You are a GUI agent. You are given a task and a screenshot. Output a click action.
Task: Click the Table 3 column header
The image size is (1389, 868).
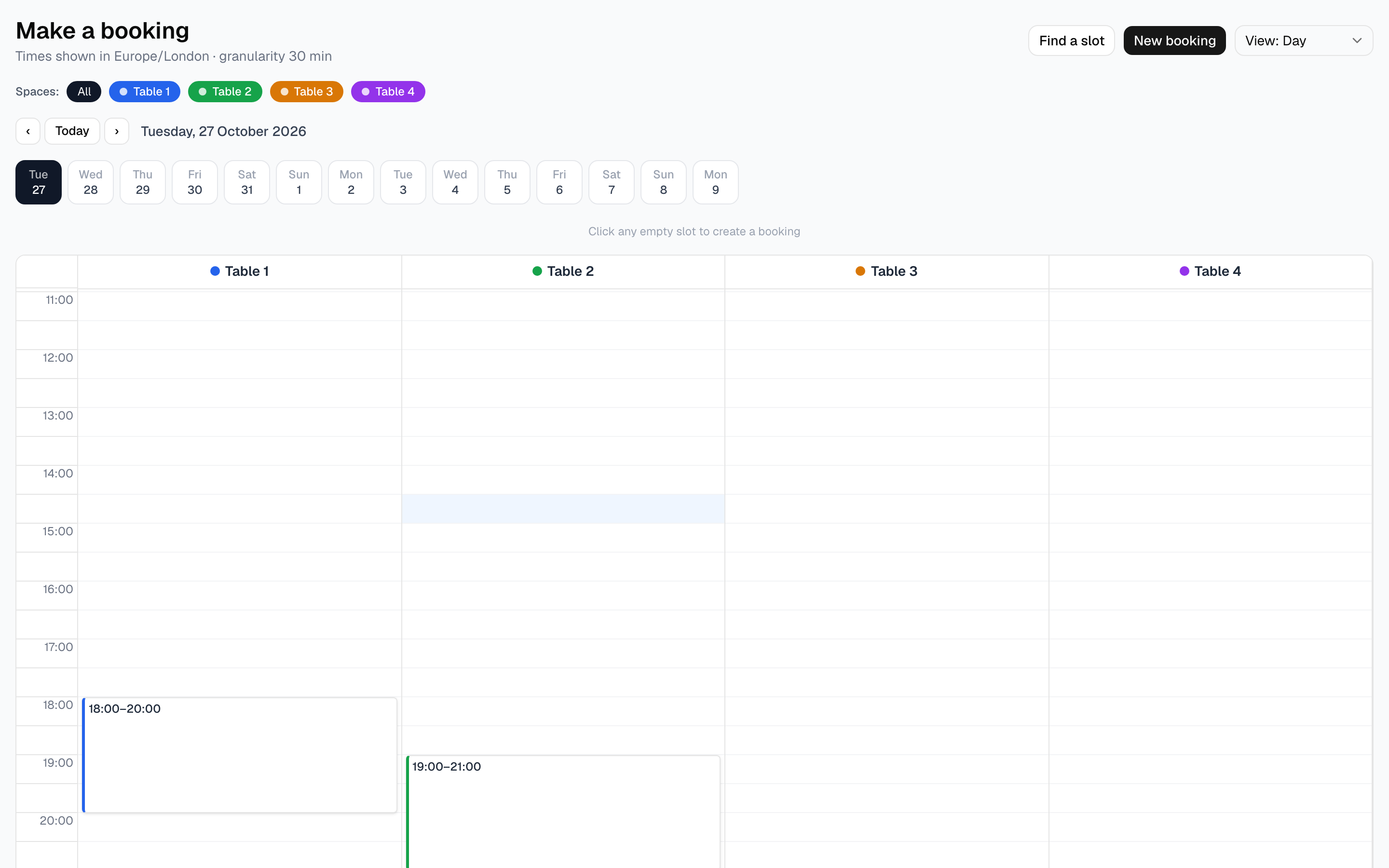point(886,271)
